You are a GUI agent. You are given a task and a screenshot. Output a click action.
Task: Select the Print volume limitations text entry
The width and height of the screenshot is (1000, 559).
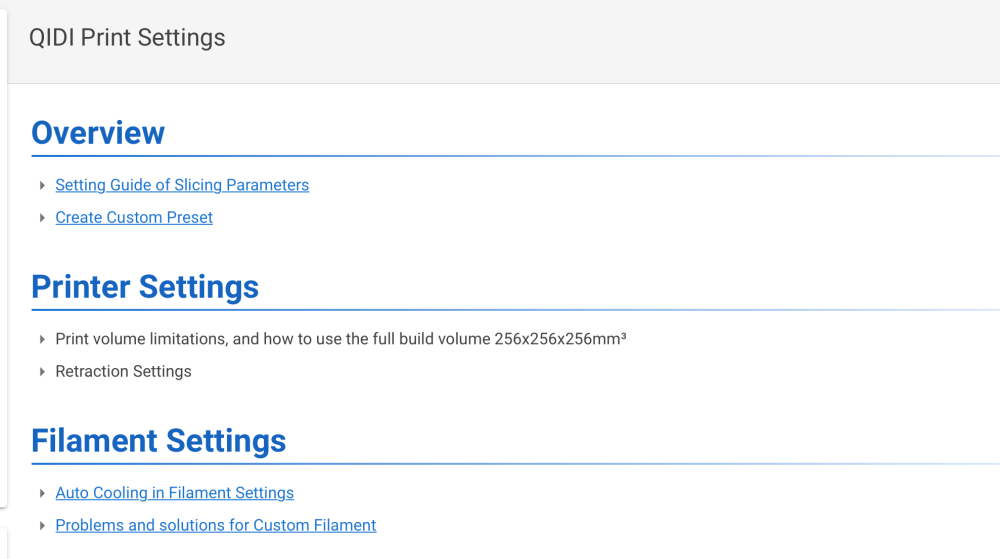(x=340, y=339)
